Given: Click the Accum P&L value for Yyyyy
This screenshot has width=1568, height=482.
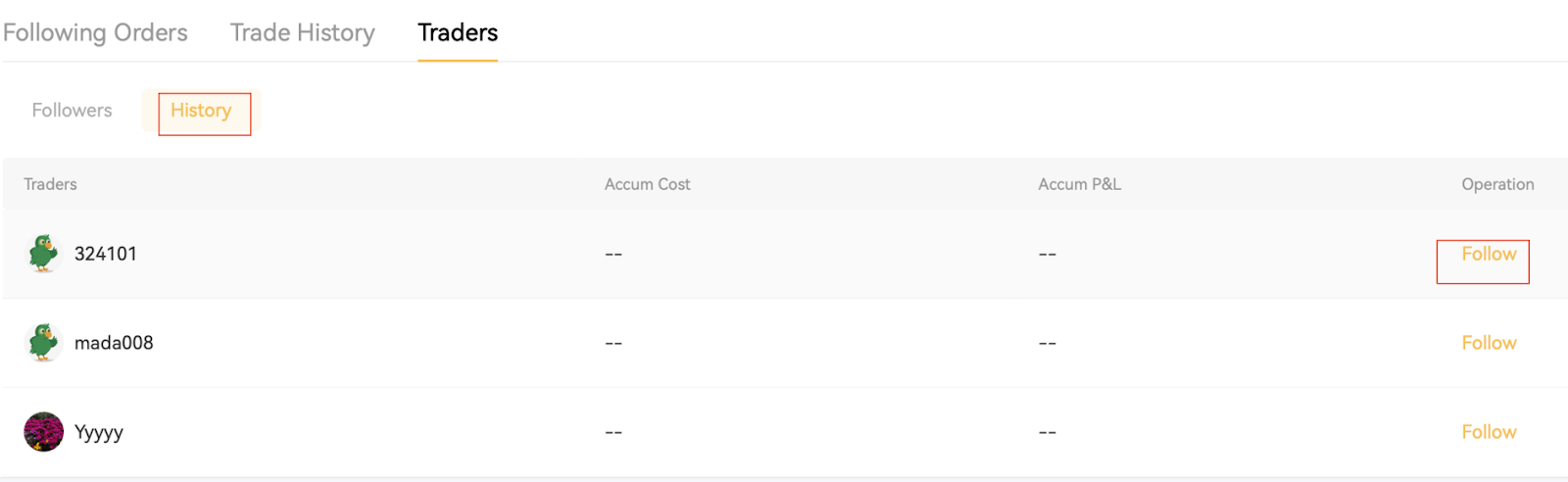Looking at the screenshot, I should (1048, 432).
